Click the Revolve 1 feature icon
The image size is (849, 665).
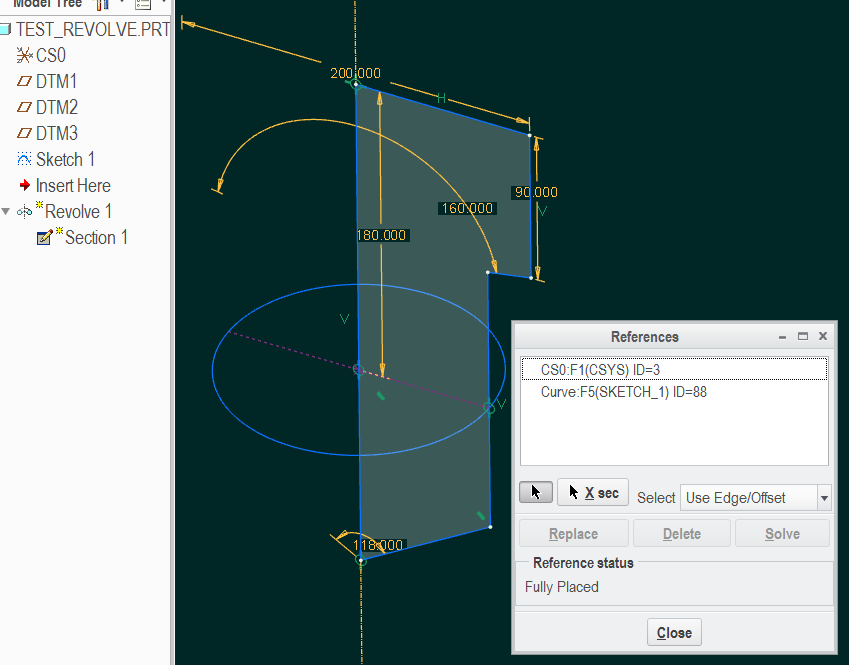[25, 211]
